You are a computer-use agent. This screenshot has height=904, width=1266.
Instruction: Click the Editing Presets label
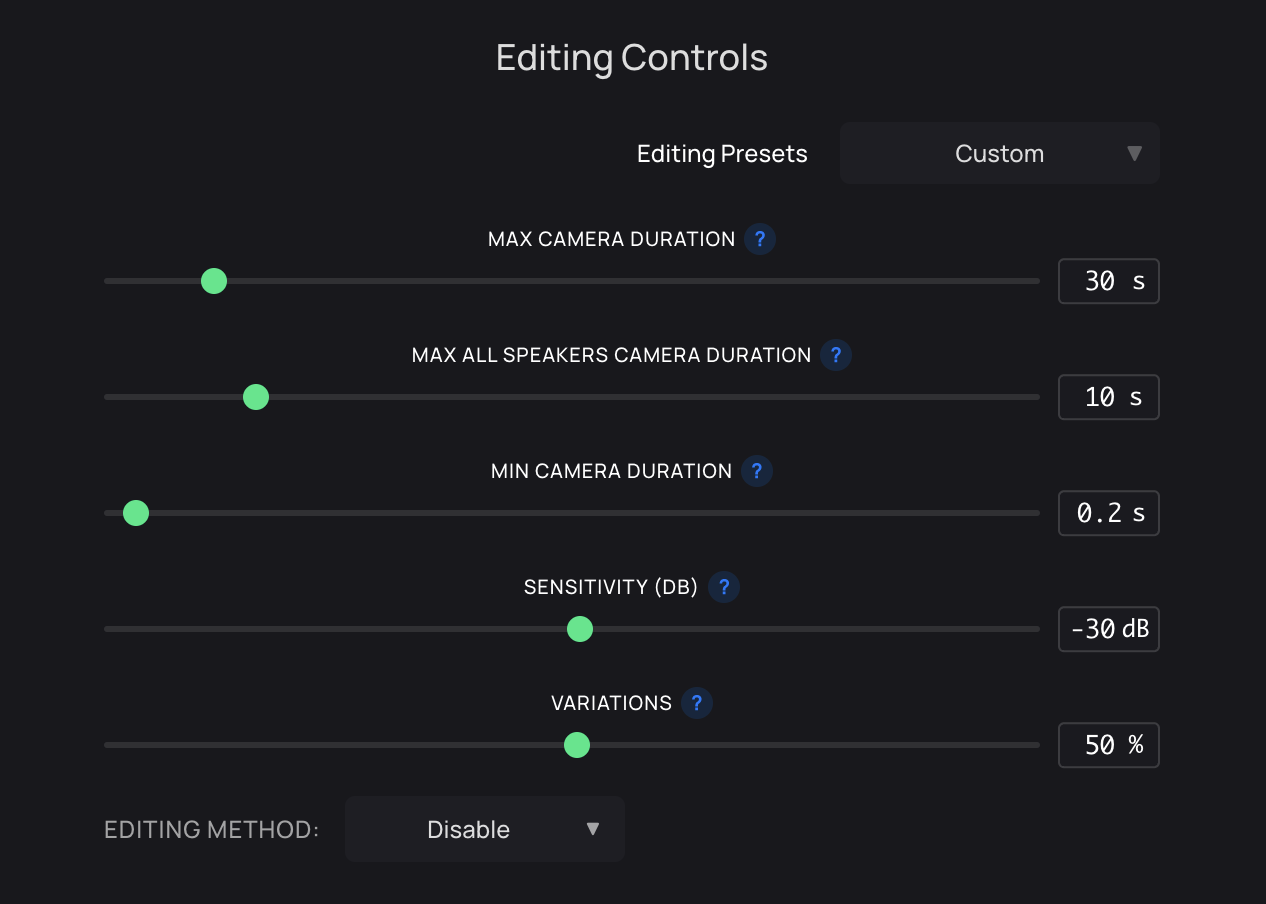click(721, 153)
